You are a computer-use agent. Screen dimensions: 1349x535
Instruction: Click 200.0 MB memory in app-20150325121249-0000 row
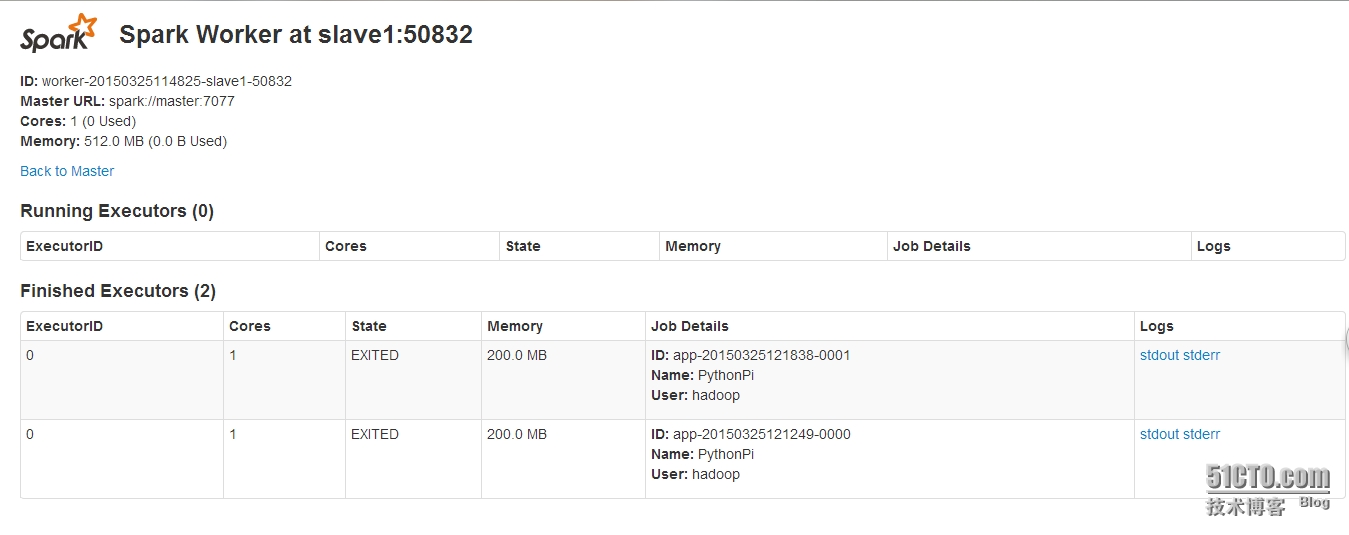[x=517, y=434]
